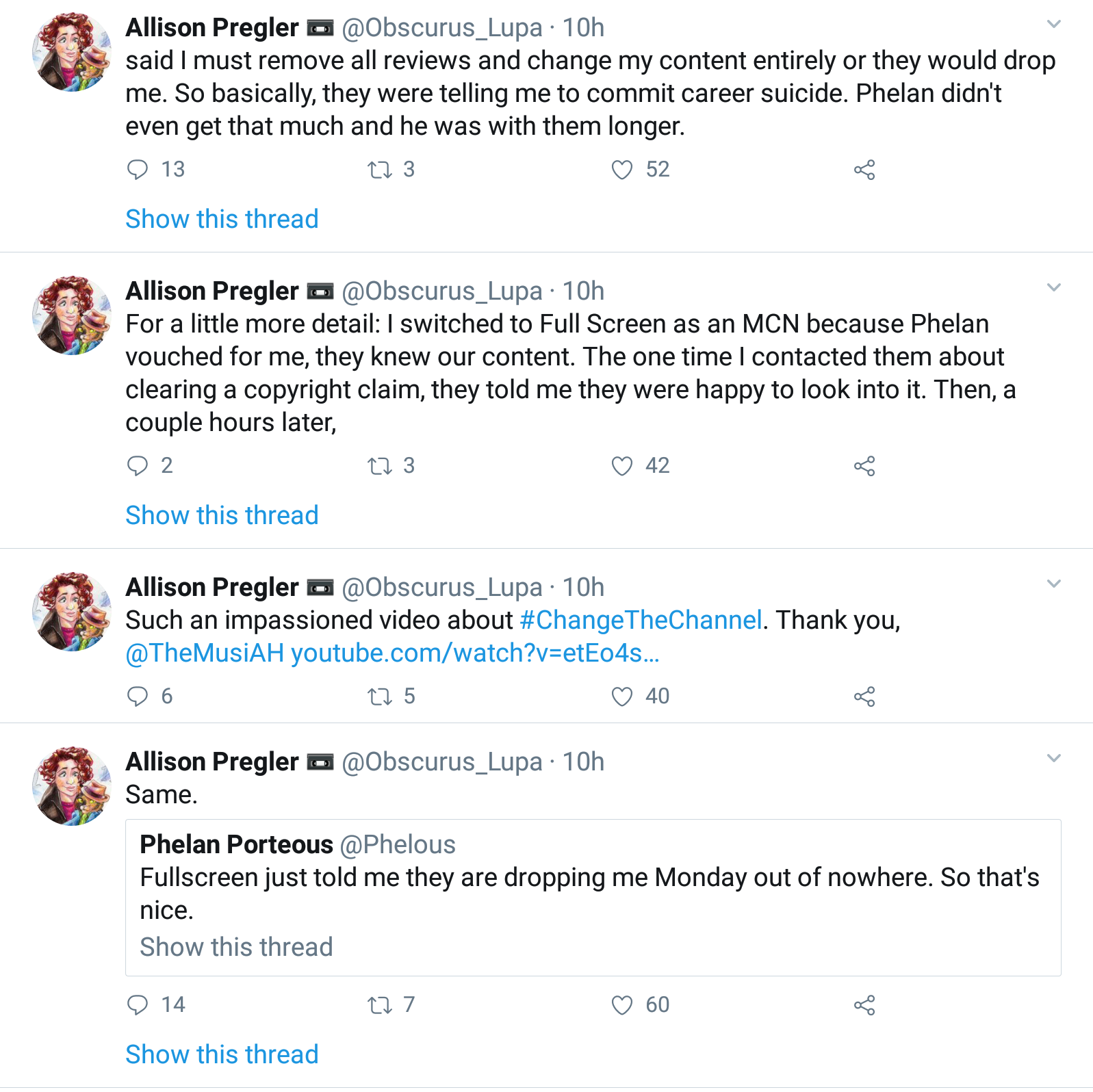Open the #ChangeTheChannel hashtag
The image size is (1093, 1092).
click(641, 620)
